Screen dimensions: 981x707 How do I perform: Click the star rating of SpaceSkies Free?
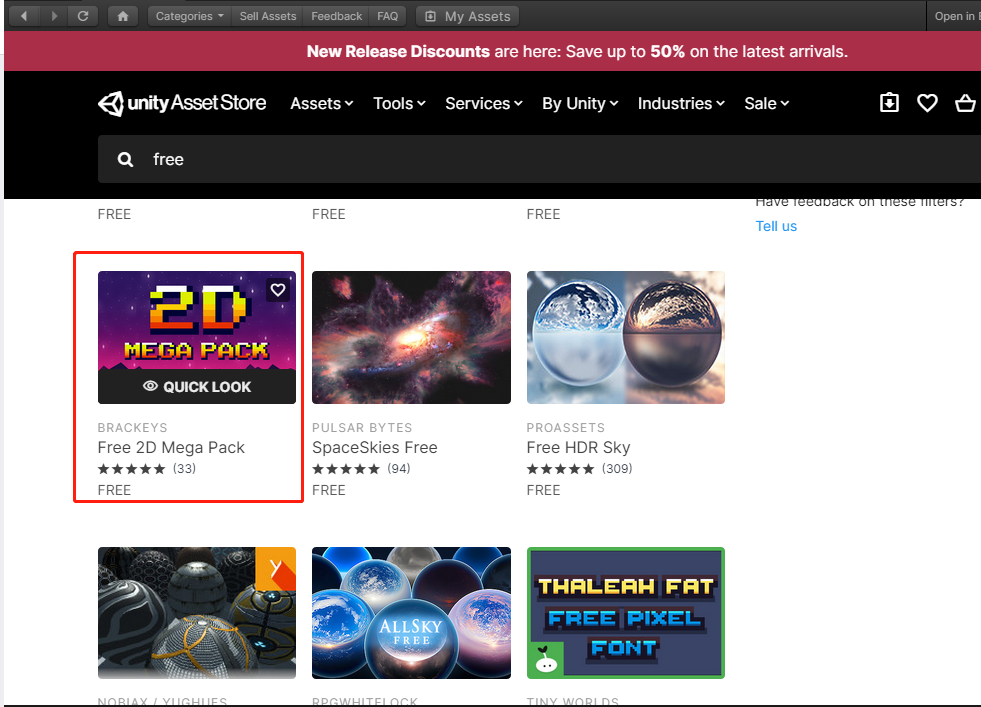pos(346,469)
